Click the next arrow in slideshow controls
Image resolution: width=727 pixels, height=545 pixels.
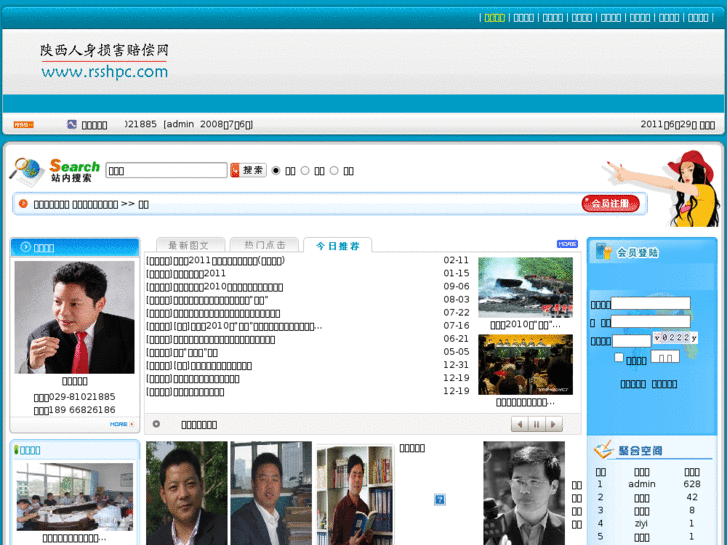[x=553, y=424]
